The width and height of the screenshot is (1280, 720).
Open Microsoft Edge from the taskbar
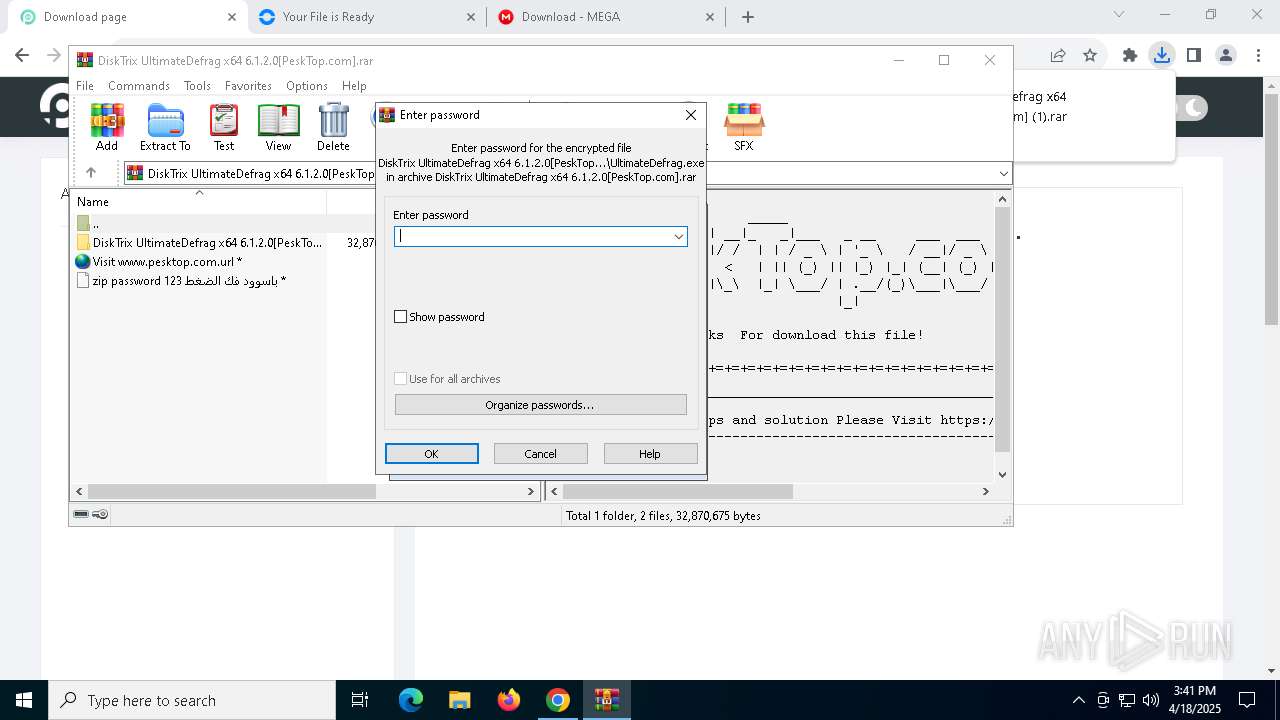411,700
